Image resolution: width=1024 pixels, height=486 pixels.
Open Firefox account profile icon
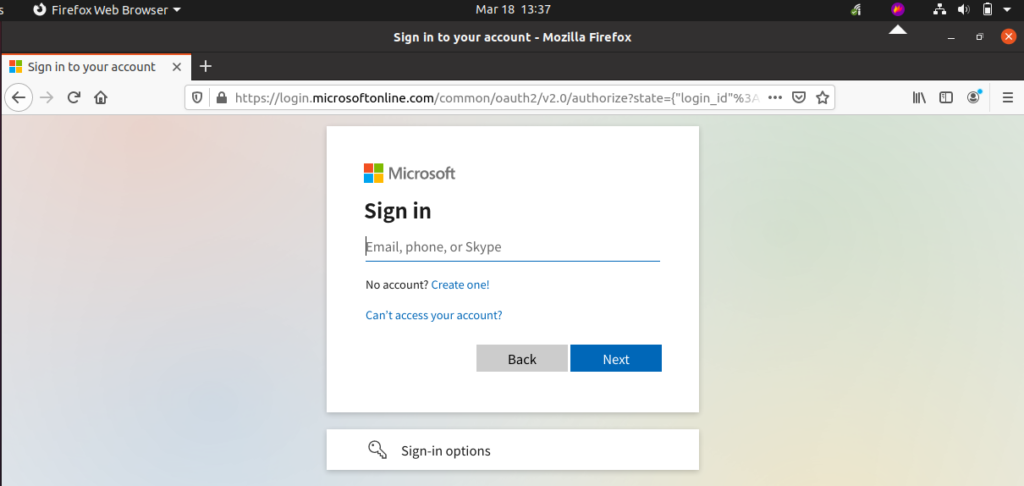(974, 98)
